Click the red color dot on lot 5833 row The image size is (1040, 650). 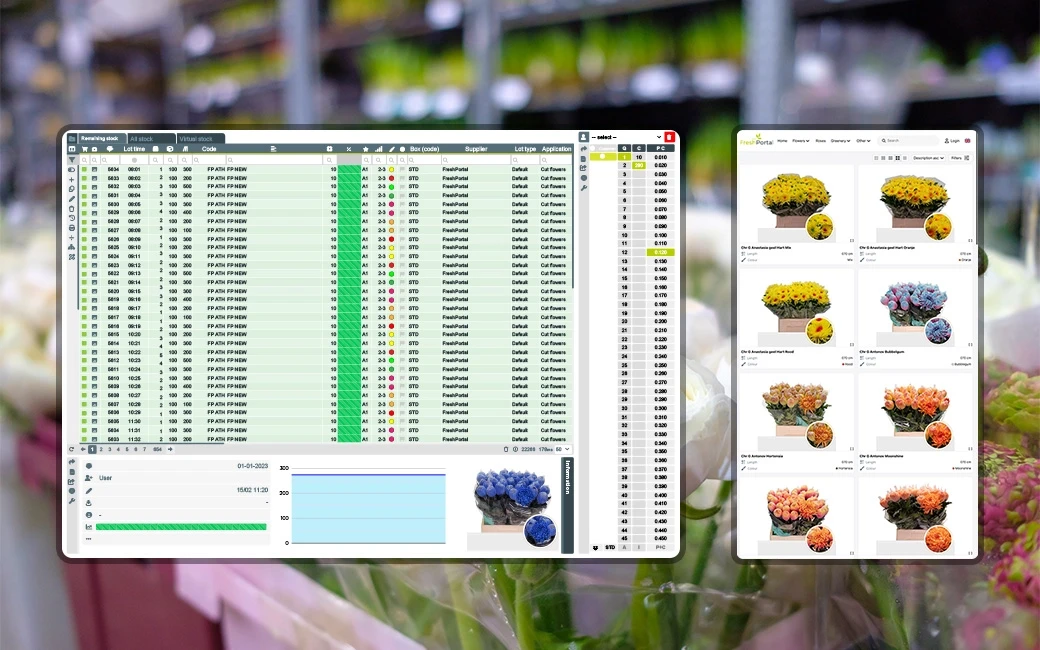coord(391,178)
